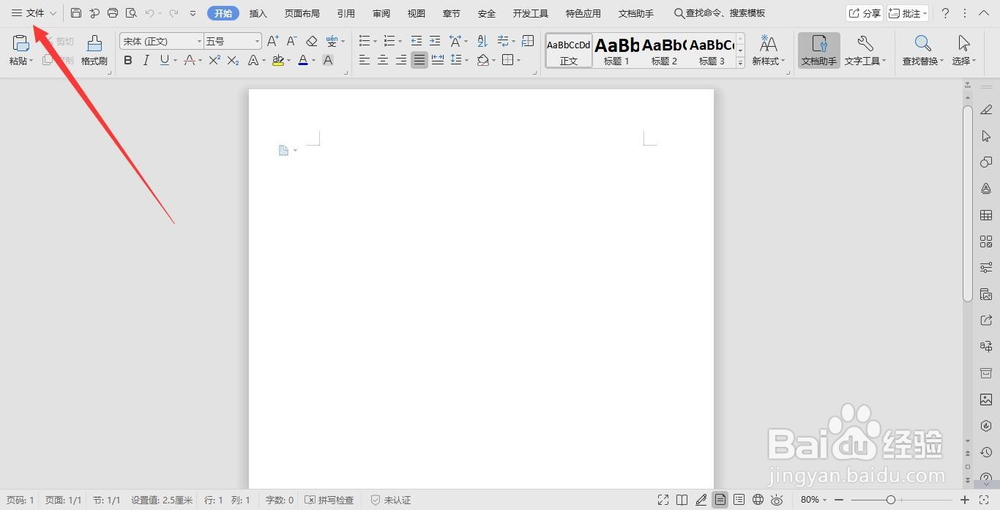Click the sort A-Z icon
Image resolution: width=1000 pixels, height=510 pixels.
tap(482, 41)
